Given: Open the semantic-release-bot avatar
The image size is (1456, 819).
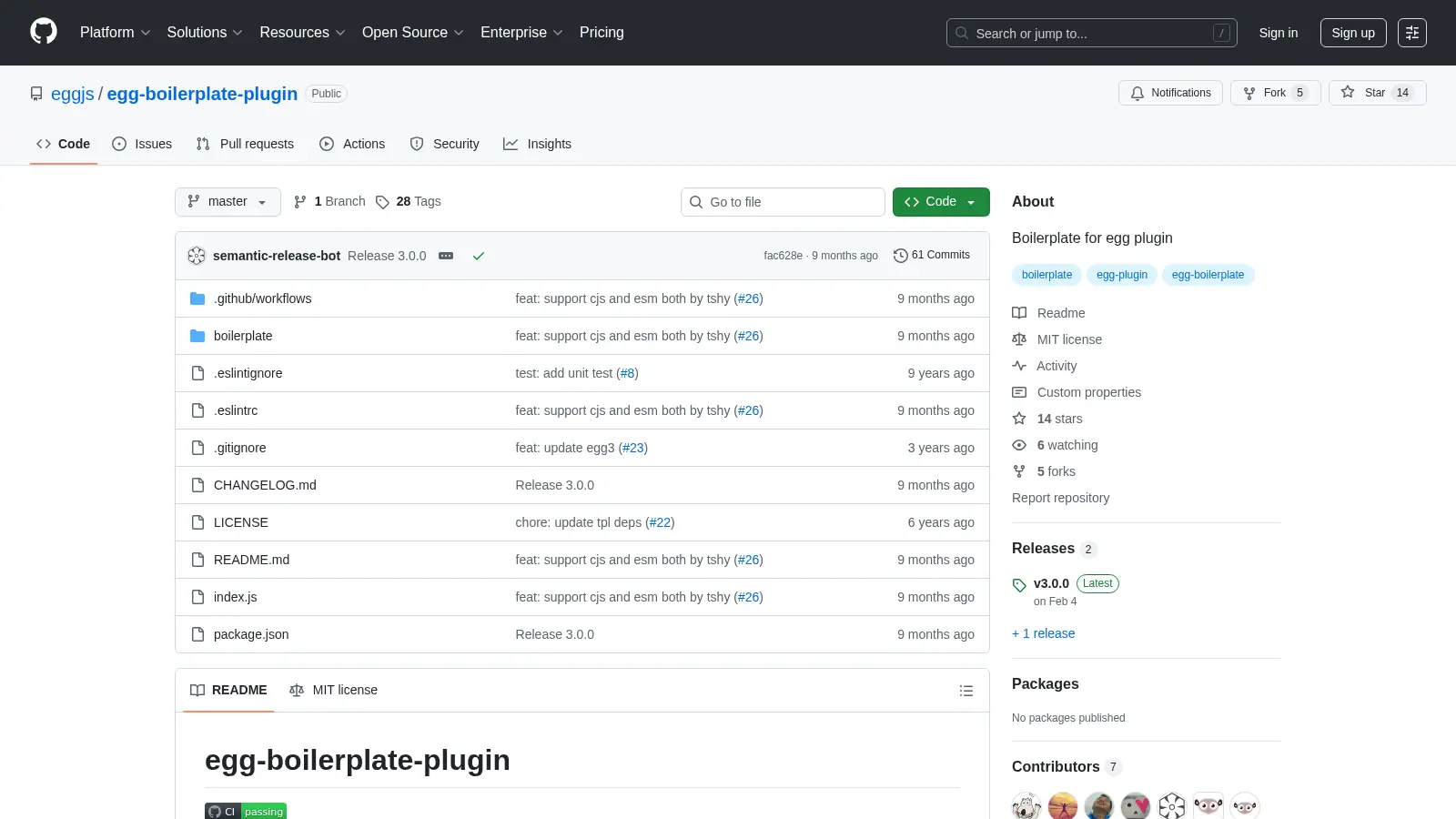Looking at the screenshot, I should (197, 256).
